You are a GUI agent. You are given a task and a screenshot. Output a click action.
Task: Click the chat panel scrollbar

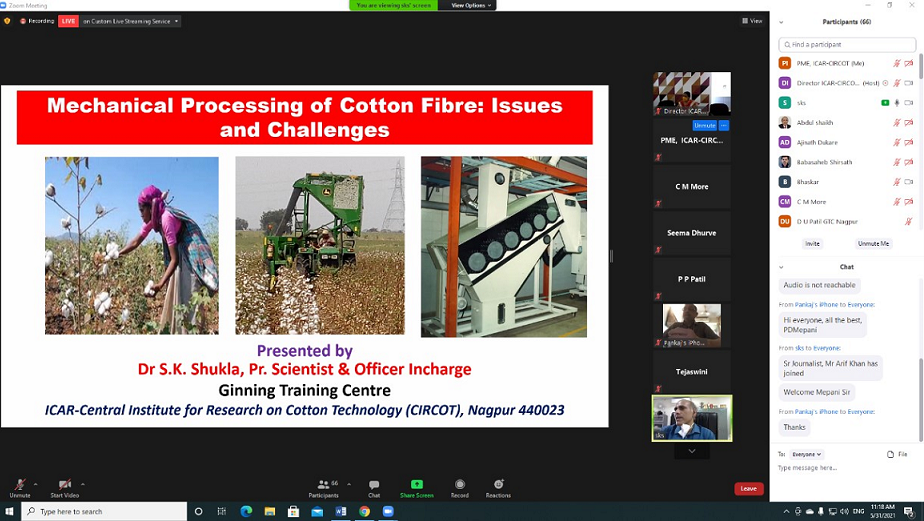pyautogui.click(x=920, y=398)
